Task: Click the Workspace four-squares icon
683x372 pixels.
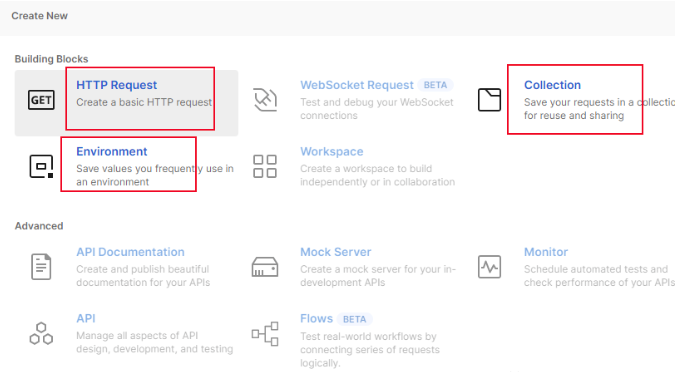Action: 265,166
